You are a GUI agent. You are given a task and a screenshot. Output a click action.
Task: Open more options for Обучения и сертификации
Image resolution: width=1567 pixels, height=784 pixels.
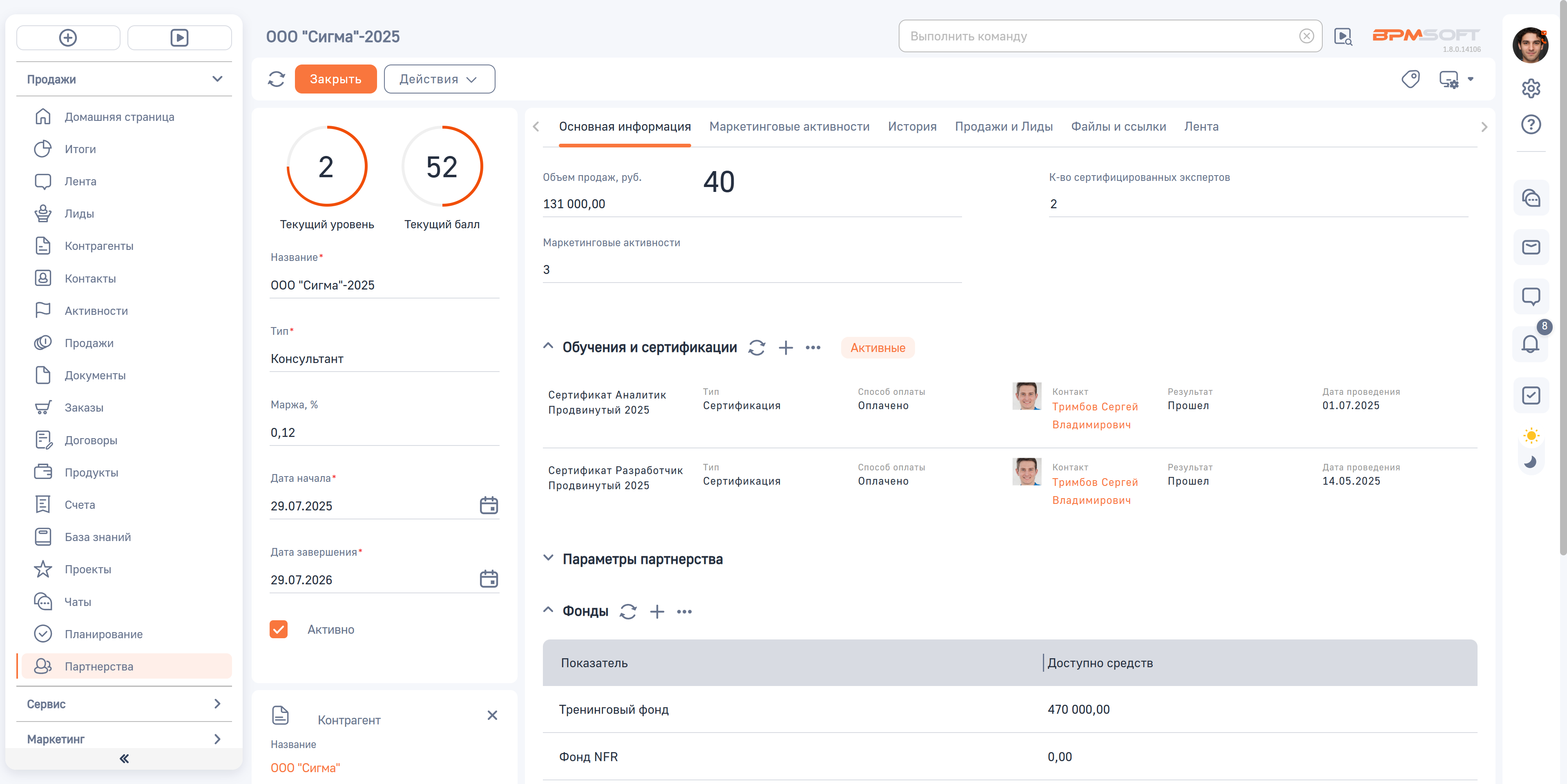(x=813, y=348)
